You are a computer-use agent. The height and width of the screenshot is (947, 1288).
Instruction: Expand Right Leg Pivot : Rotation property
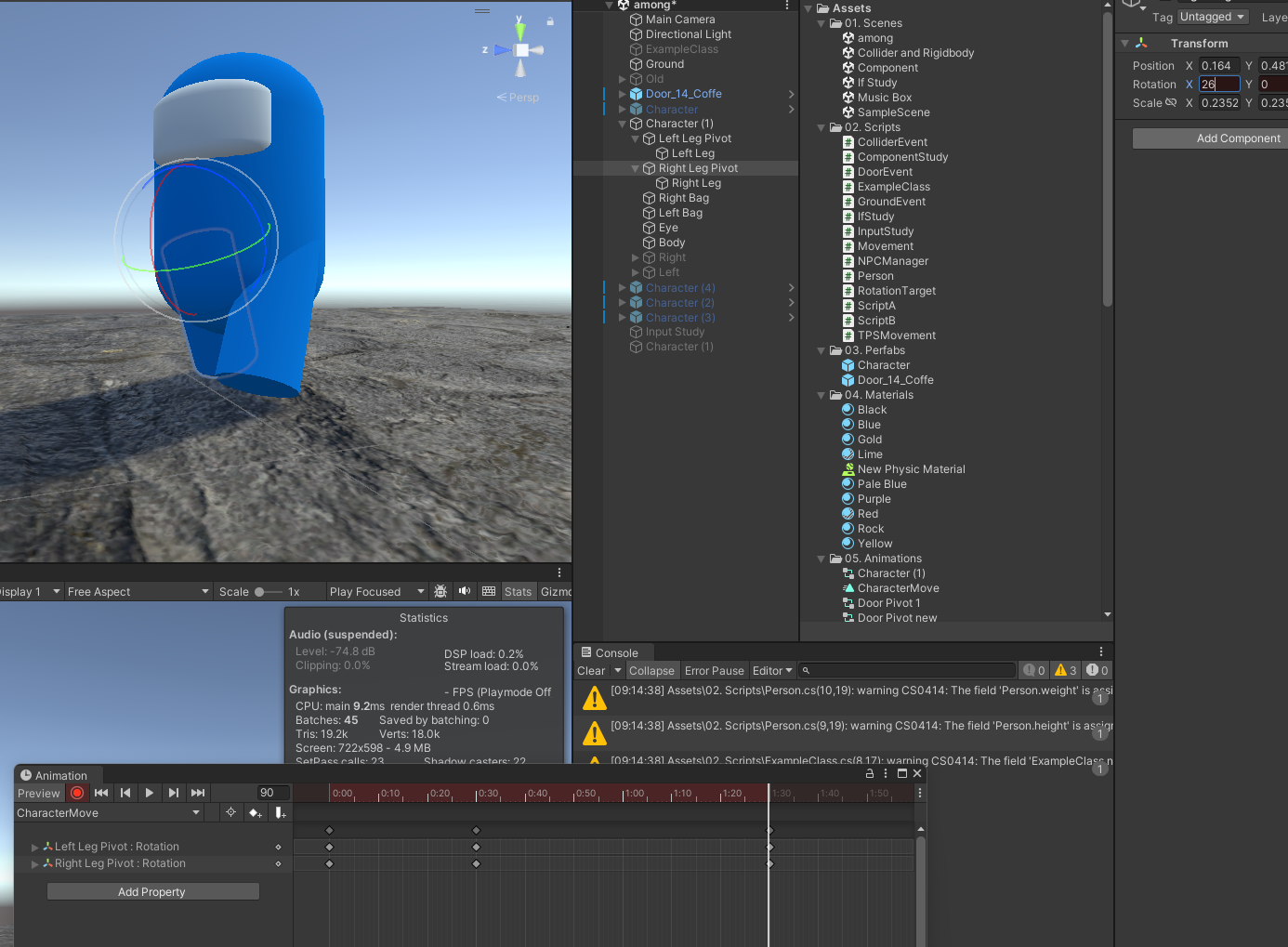click(x=35, y=863)
